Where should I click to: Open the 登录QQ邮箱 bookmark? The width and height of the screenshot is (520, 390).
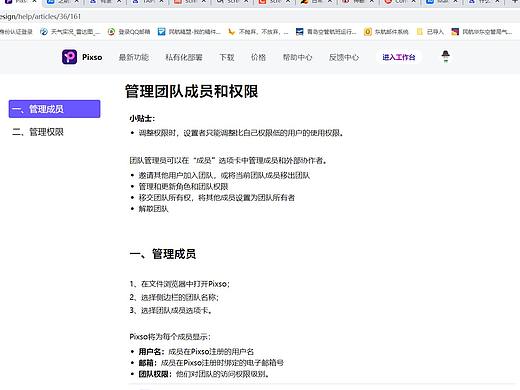130,32
